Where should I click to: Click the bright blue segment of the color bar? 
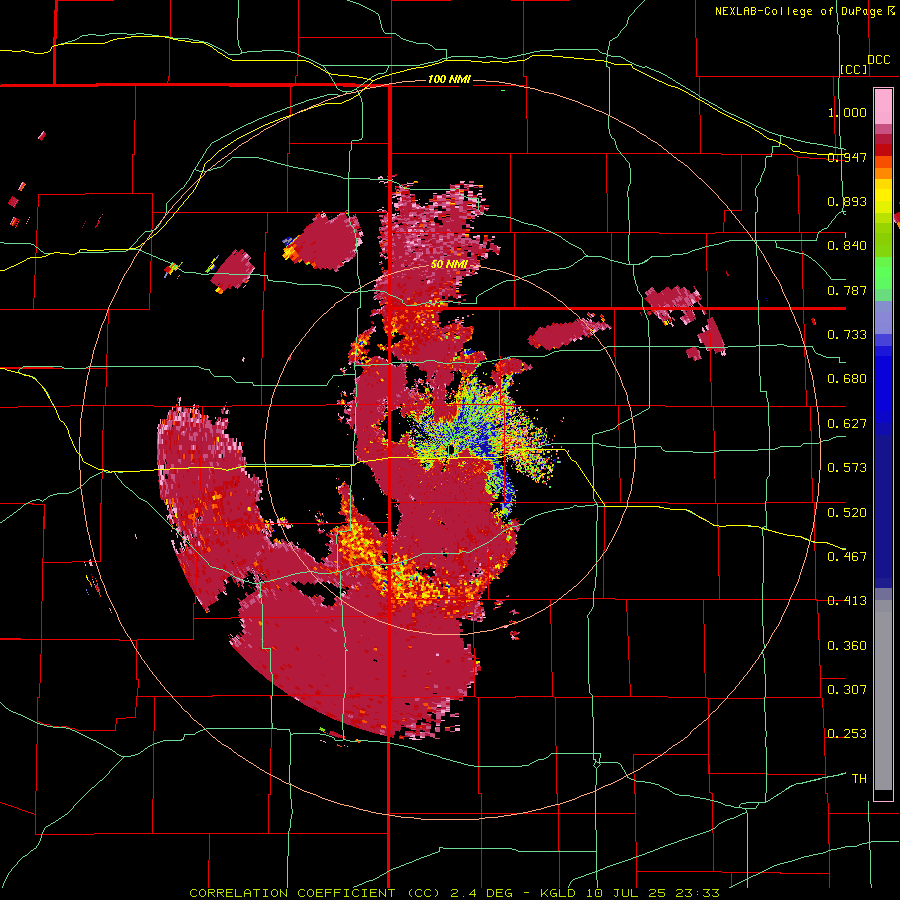click(883, 390)
